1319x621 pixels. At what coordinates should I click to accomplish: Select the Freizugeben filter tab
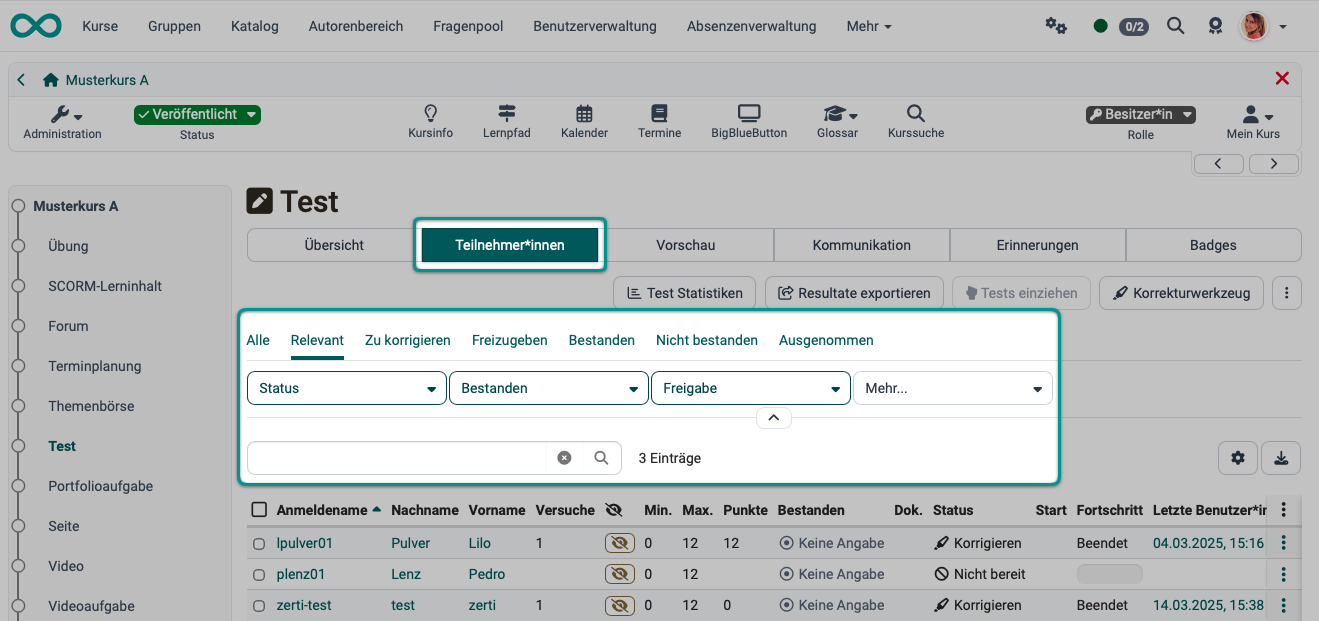coord(510,341)
